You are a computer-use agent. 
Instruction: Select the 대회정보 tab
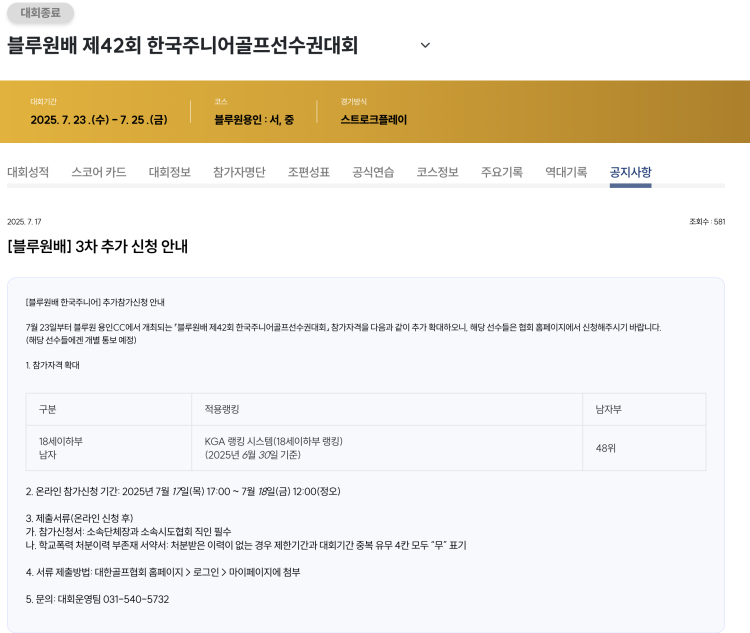click(x=170, y=172)
